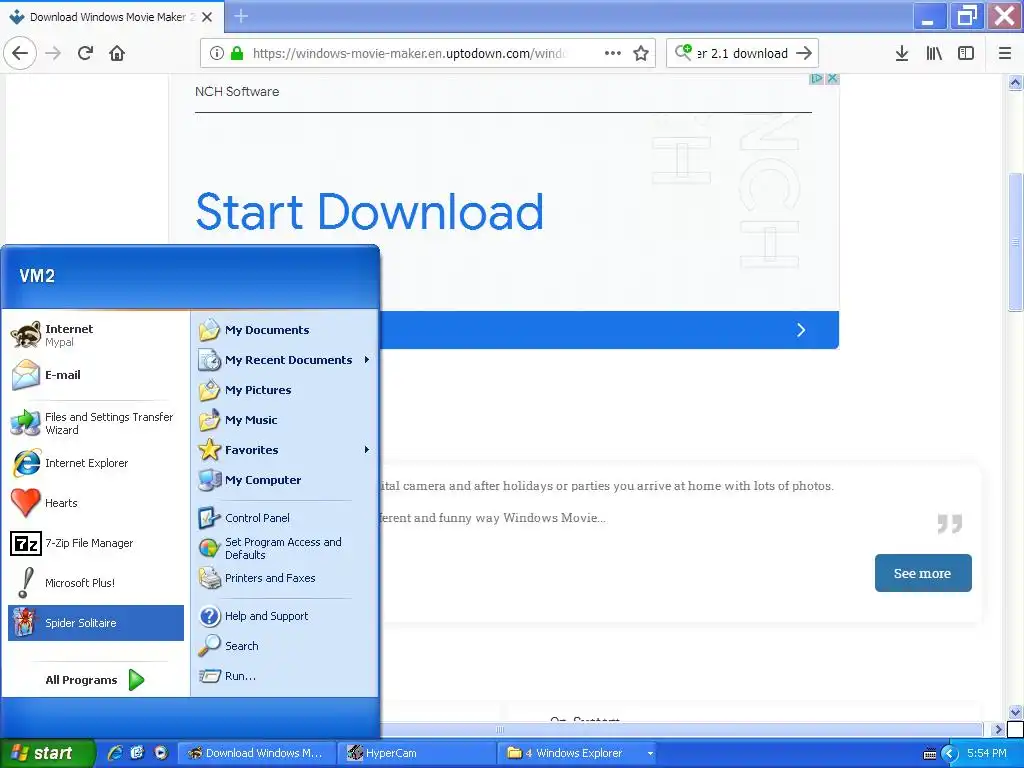Screen dimensions: 1024x768
Task: Expand hidden tray icons arrow
Action: (949, 754)
